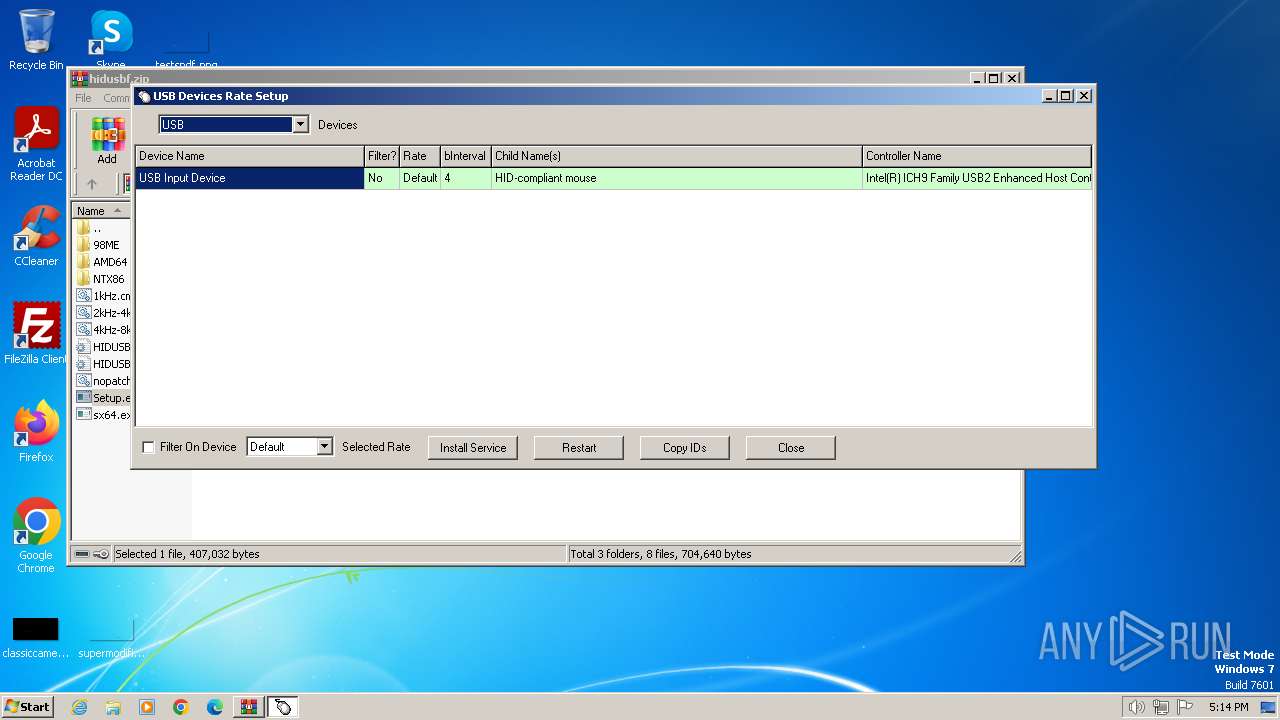
Task: Click the Copy IDs button
Action: click(685, 447)
